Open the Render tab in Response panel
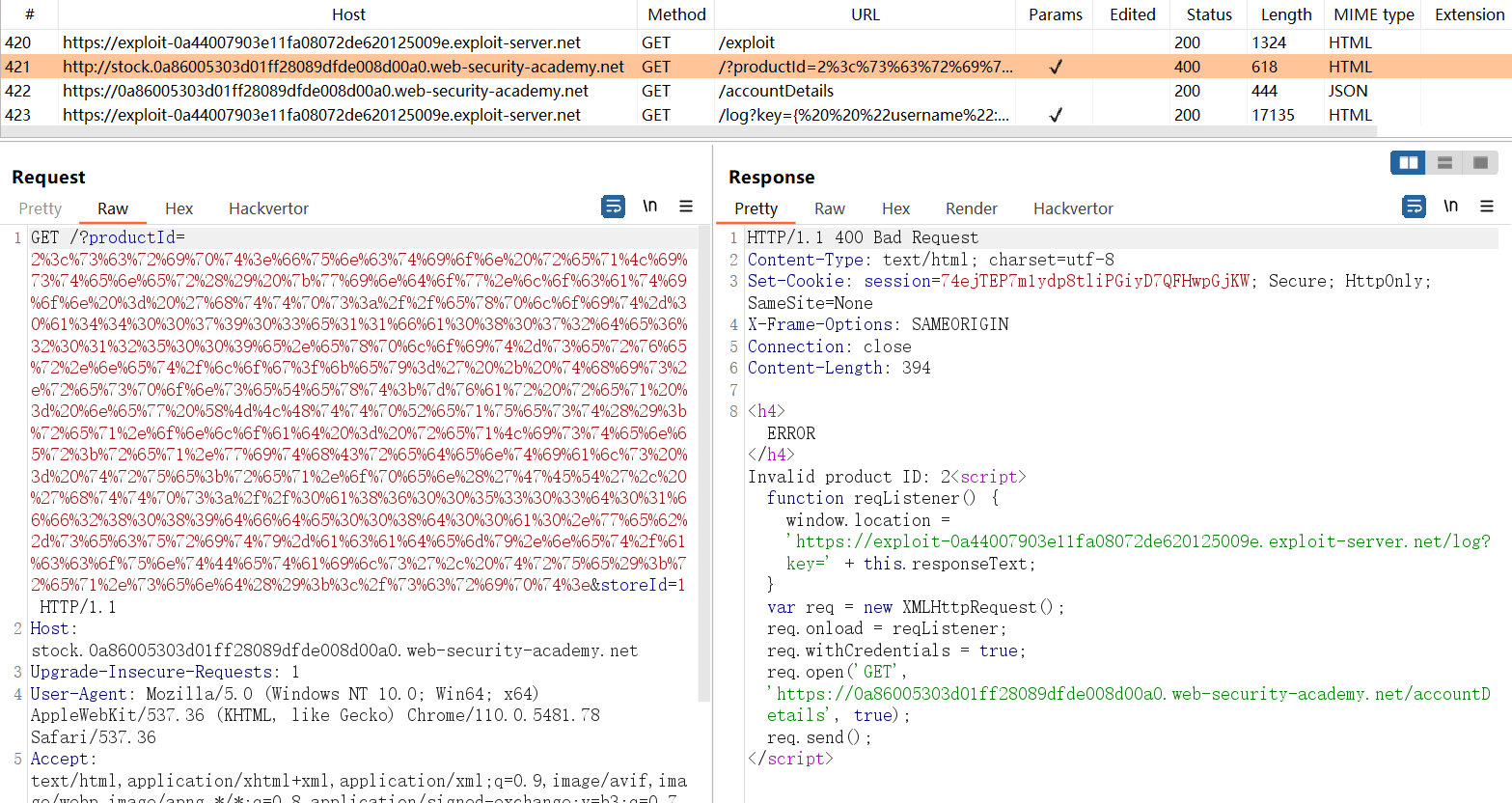 pos(971,208)
